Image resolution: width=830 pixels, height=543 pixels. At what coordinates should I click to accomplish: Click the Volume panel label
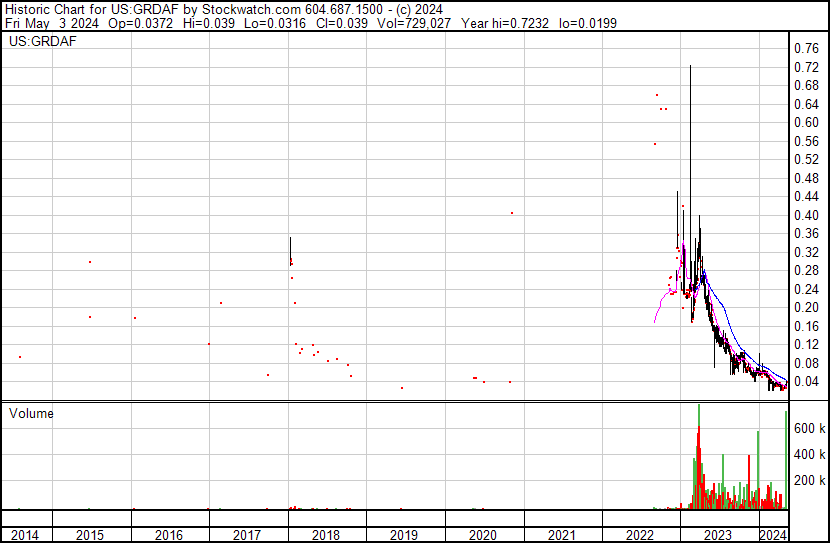click(x=31, y=413)
